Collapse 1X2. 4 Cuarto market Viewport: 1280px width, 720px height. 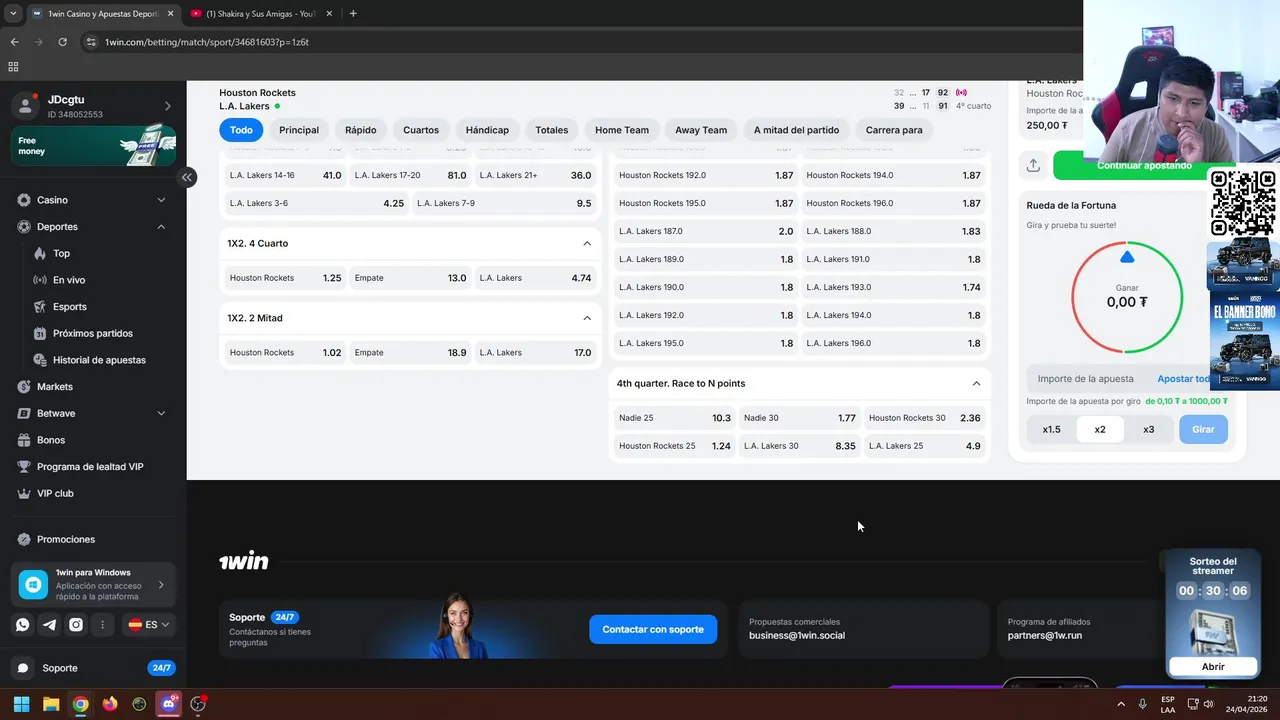pyautogui.click(x=587, y=243)
